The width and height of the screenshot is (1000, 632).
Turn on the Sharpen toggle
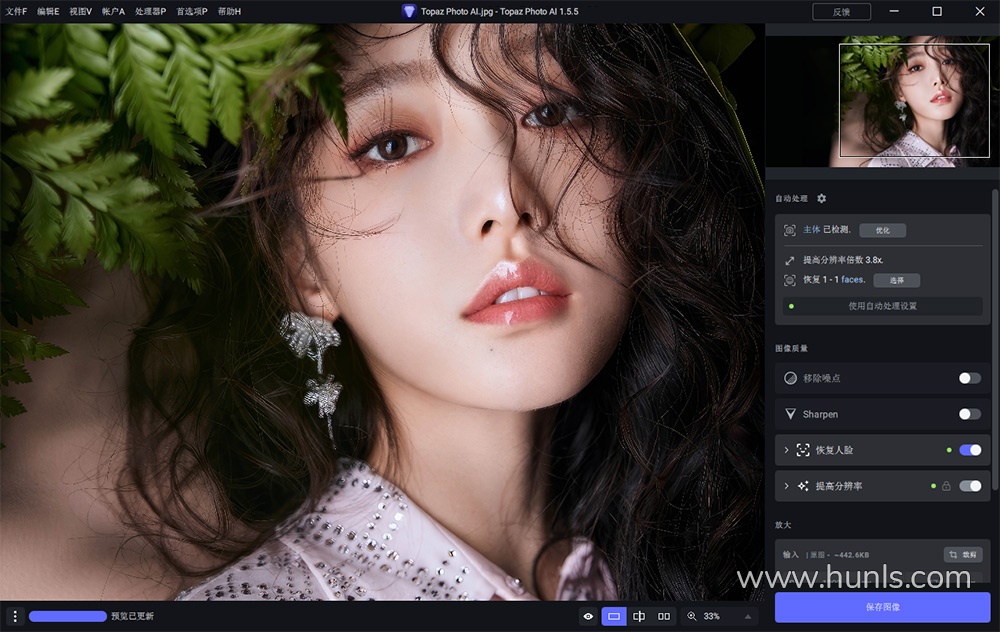(969, 414)
